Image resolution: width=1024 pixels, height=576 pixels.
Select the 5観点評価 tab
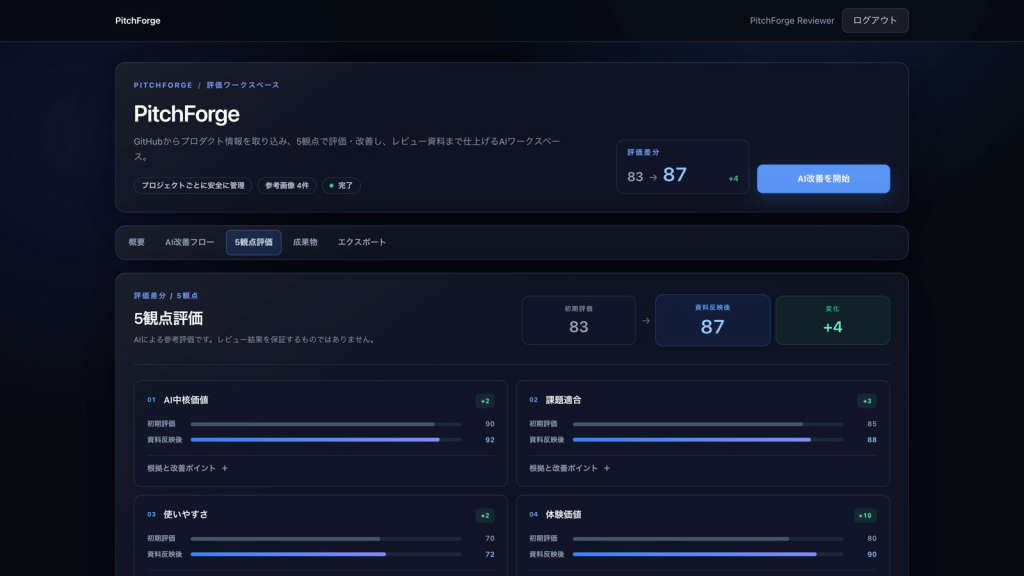(x=253, y=242)
